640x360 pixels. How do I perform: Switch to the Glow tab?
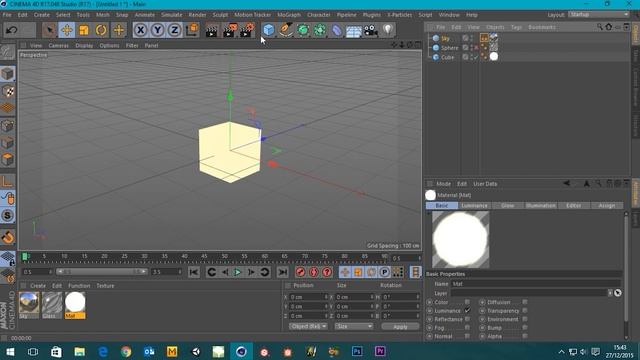[x=507, y=206]
